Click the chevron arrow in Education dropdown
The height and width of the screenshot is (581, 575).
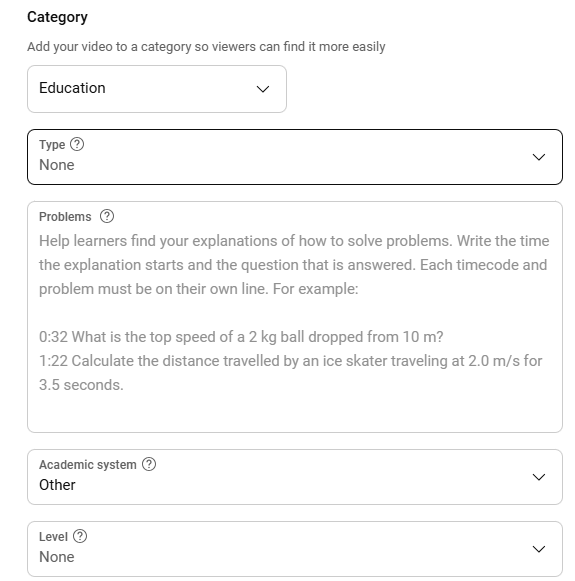point(263,89)
